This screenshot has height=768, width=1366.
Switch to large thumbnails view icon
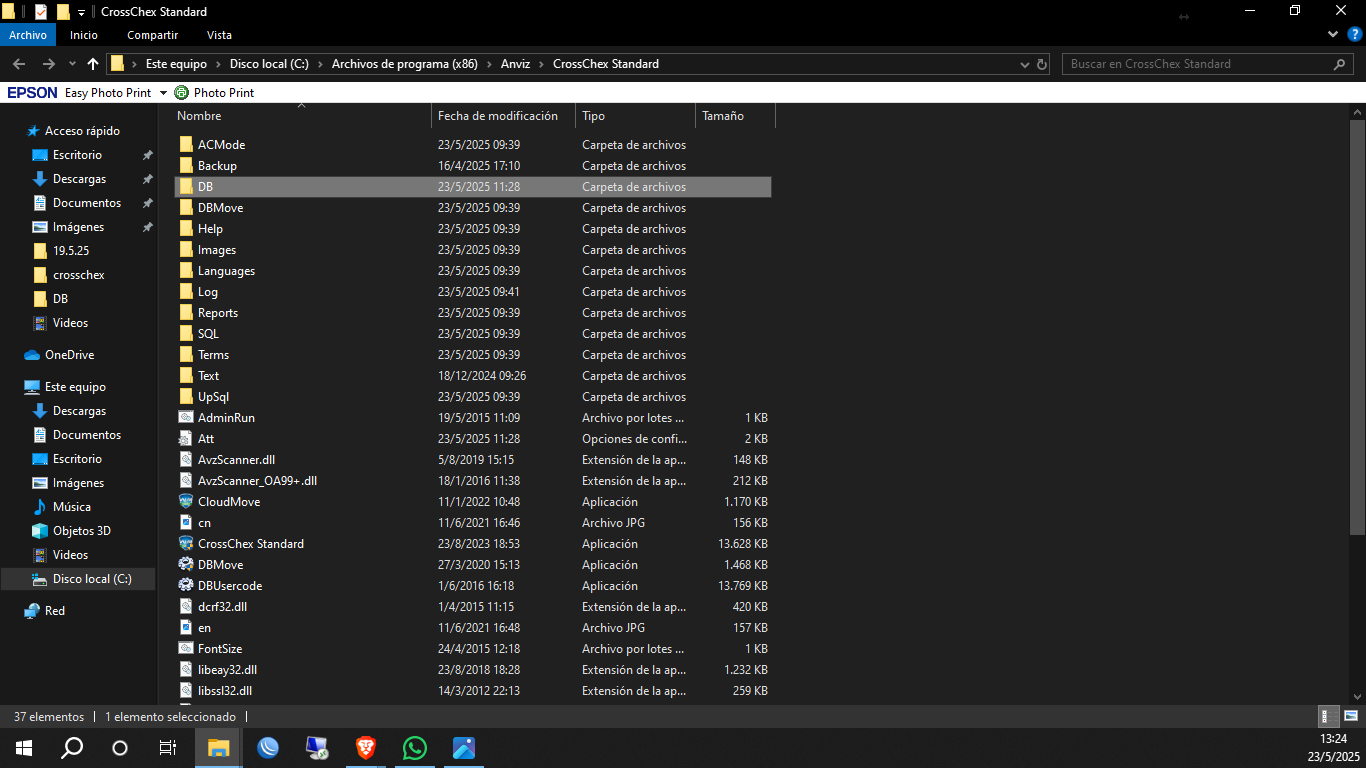1350,716
